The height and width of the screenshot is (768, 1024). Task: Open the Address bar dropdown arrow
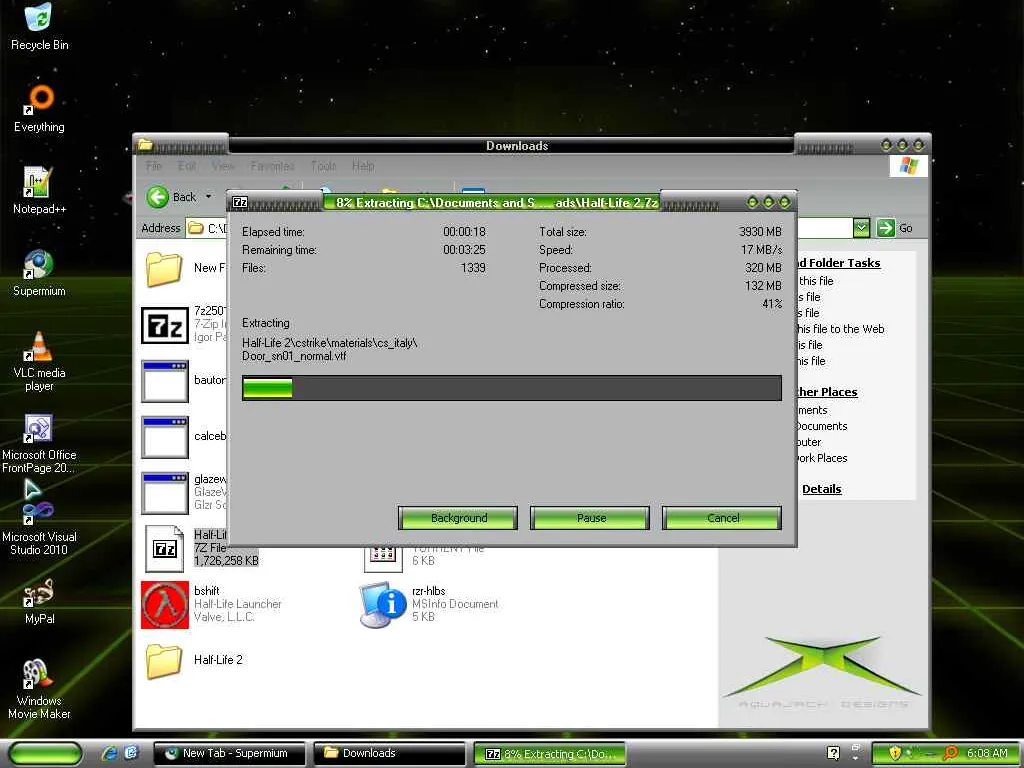point(861,228)
